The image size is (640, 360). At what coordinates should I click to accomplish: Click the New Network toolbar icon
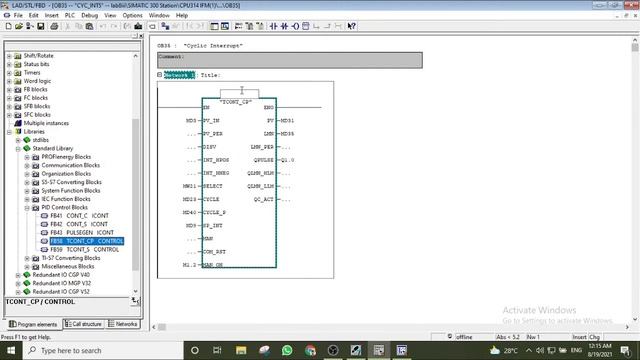coord(238,26)
